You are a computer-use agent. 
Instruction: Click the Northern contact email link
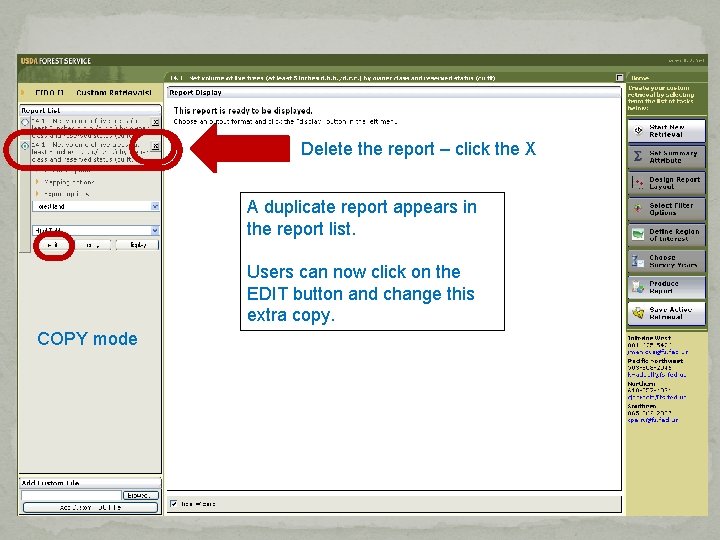[656, 397]
